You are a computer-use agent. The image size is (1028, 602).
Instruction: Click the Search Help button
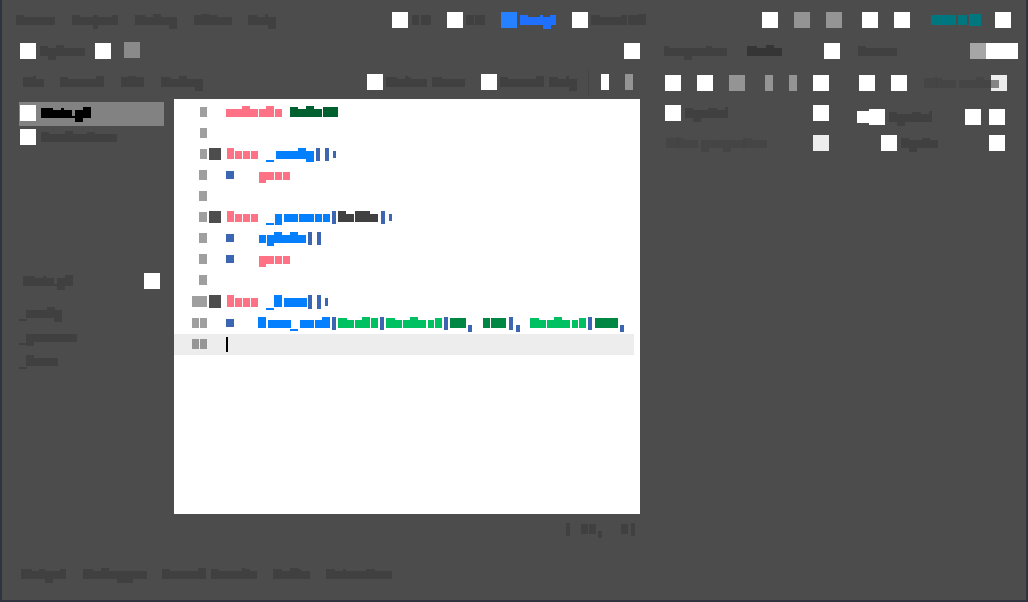pyautogui.click(x=528, y=82)
